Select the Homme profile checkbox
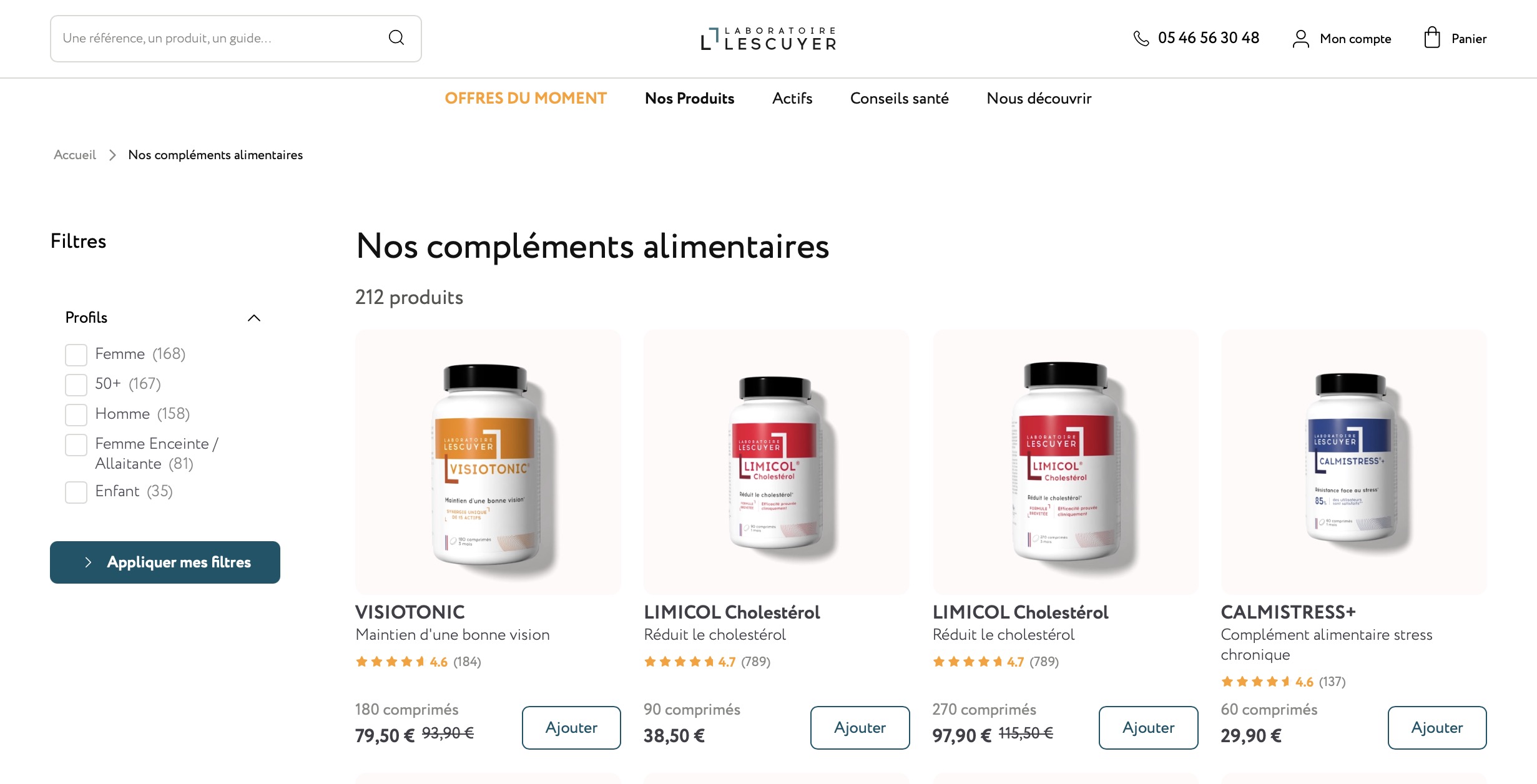Image resolution: width=1537 pixels, height=784 pixels. (76, 414)
